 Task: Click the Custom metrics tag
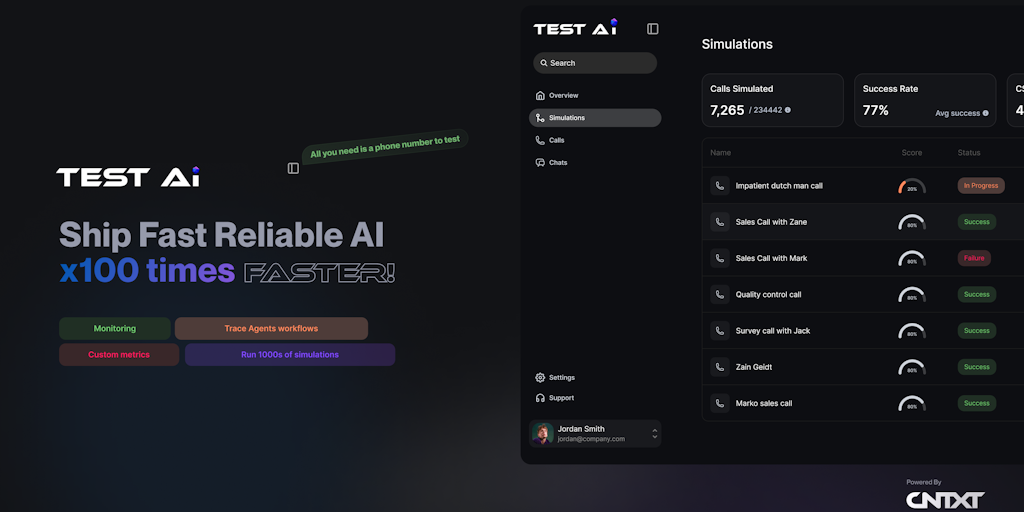[x=119, y=355]
